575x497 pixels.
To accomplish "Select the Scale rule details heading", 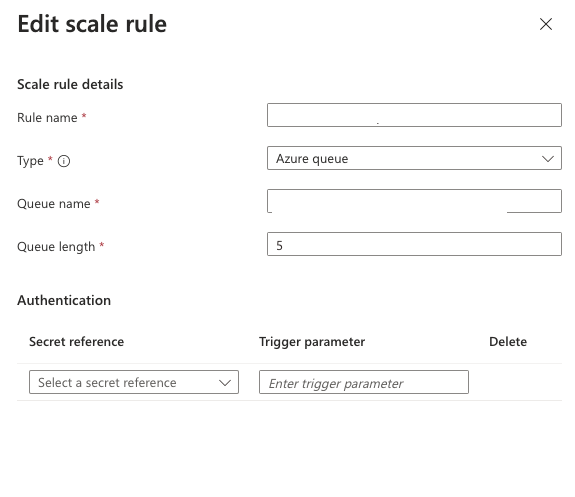I will [70, 84].
